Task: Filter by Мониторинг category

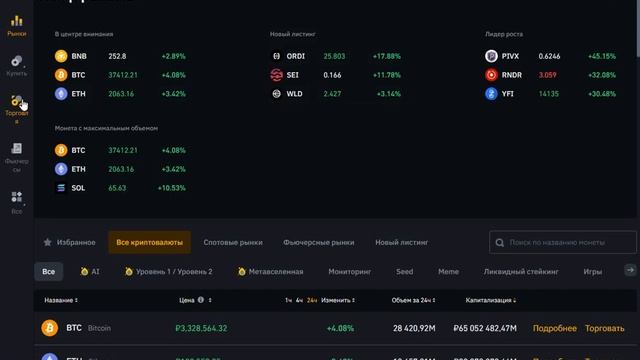Action: pos(350,271)
